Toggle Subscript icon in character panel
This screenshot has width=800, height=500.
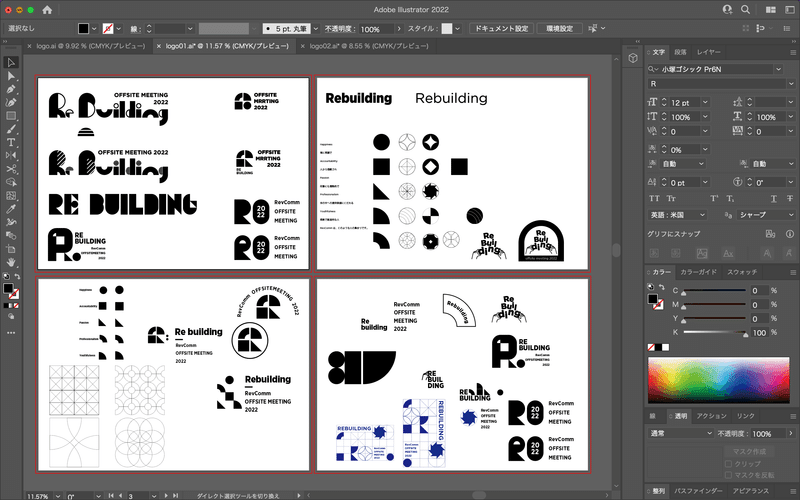click(731, 198)
